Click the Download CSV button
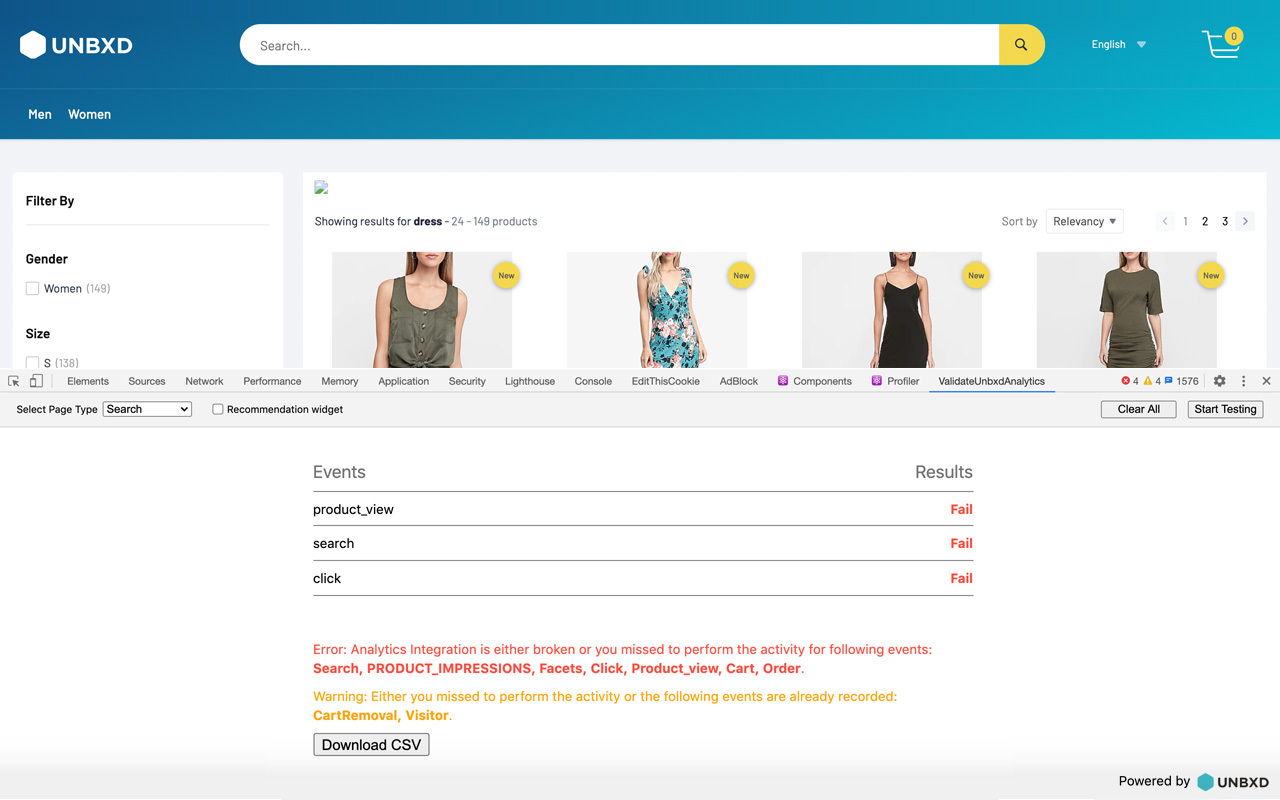 click(371, 745)
